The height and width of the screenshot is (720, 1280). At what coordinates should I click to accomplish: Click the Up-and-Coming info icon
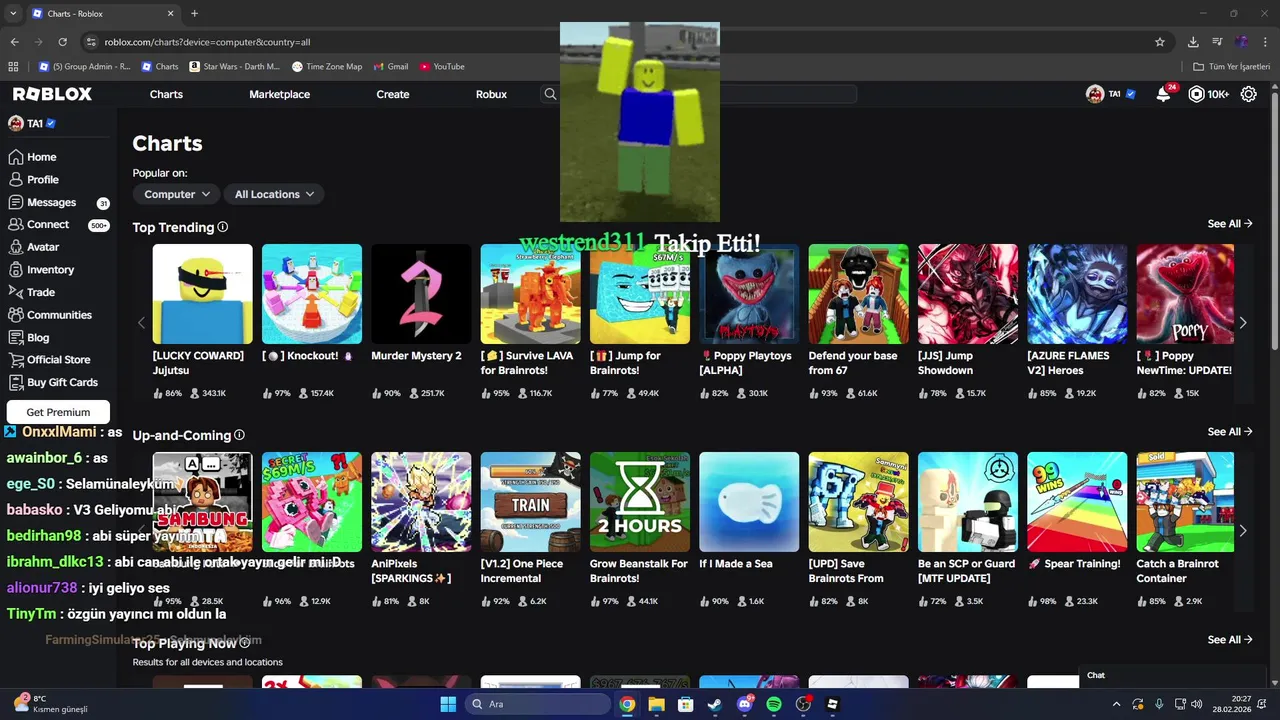(239, 435)
